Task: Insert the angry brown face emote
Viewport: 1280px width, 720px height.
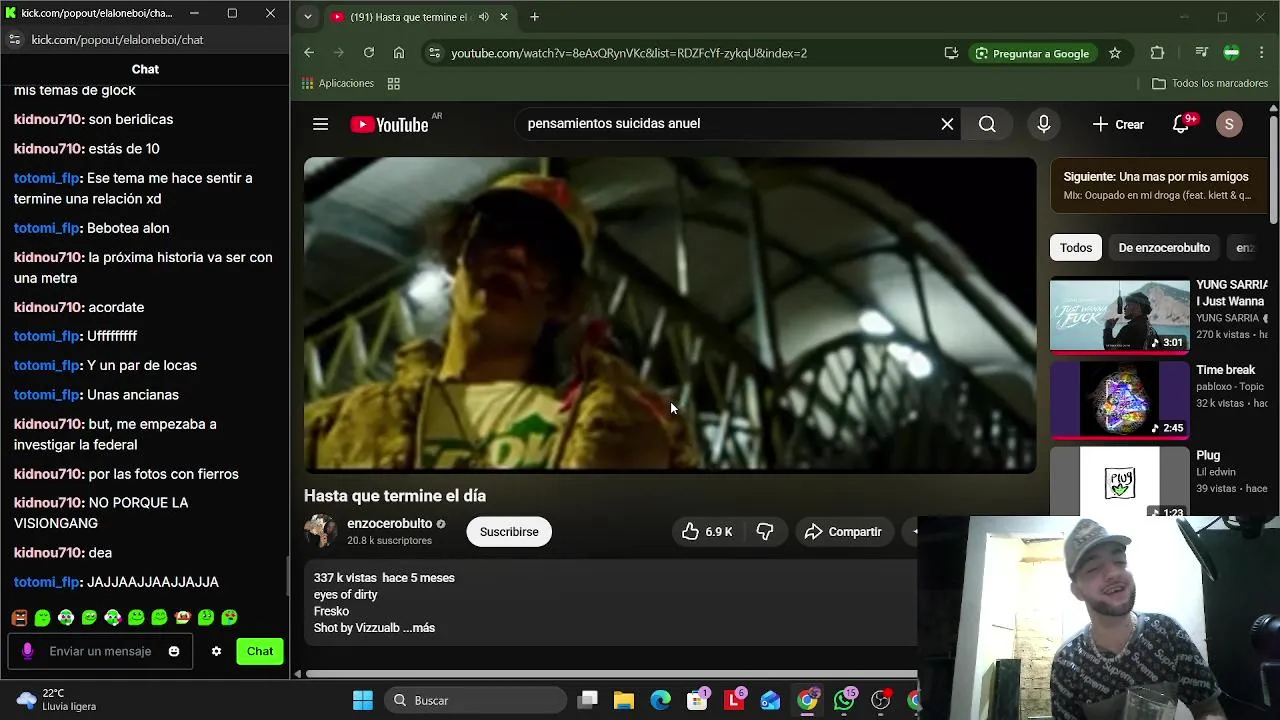Action: tap(19, 618)
